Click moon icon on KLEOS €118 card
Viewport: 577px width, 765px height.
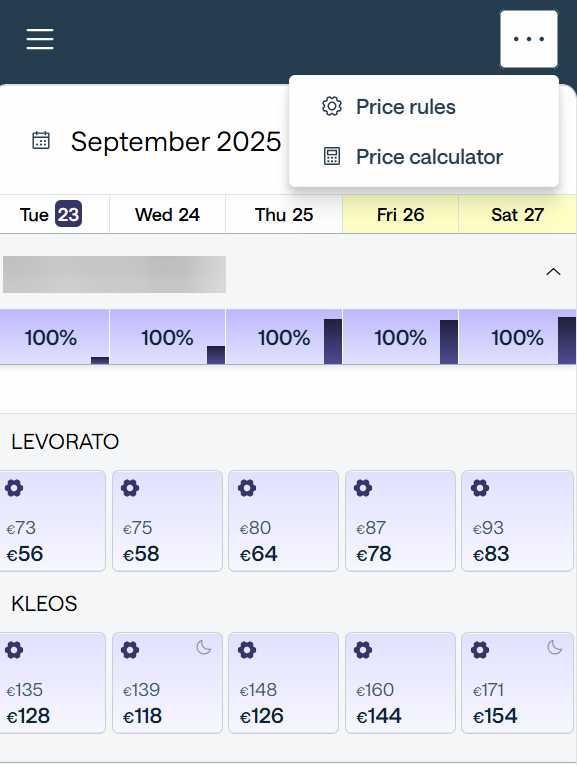click(204, 648)
